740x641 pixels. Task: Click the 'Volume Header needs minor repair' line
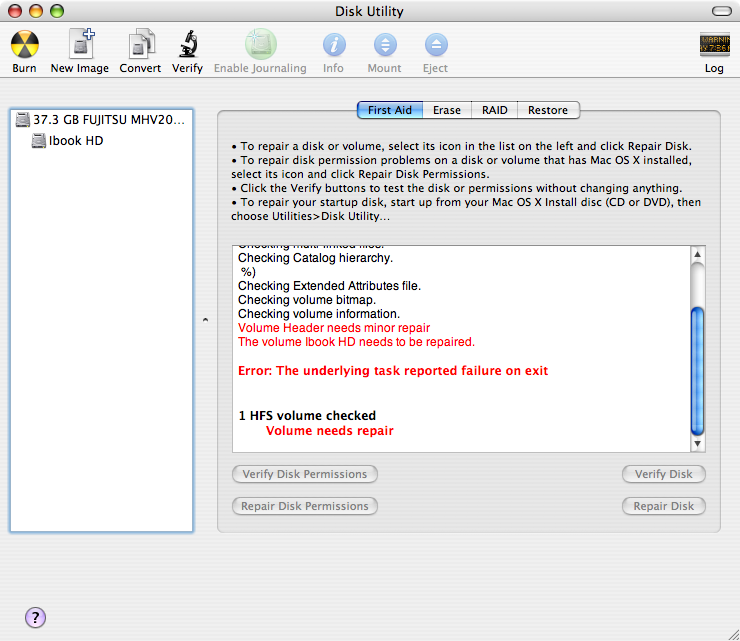334,328
